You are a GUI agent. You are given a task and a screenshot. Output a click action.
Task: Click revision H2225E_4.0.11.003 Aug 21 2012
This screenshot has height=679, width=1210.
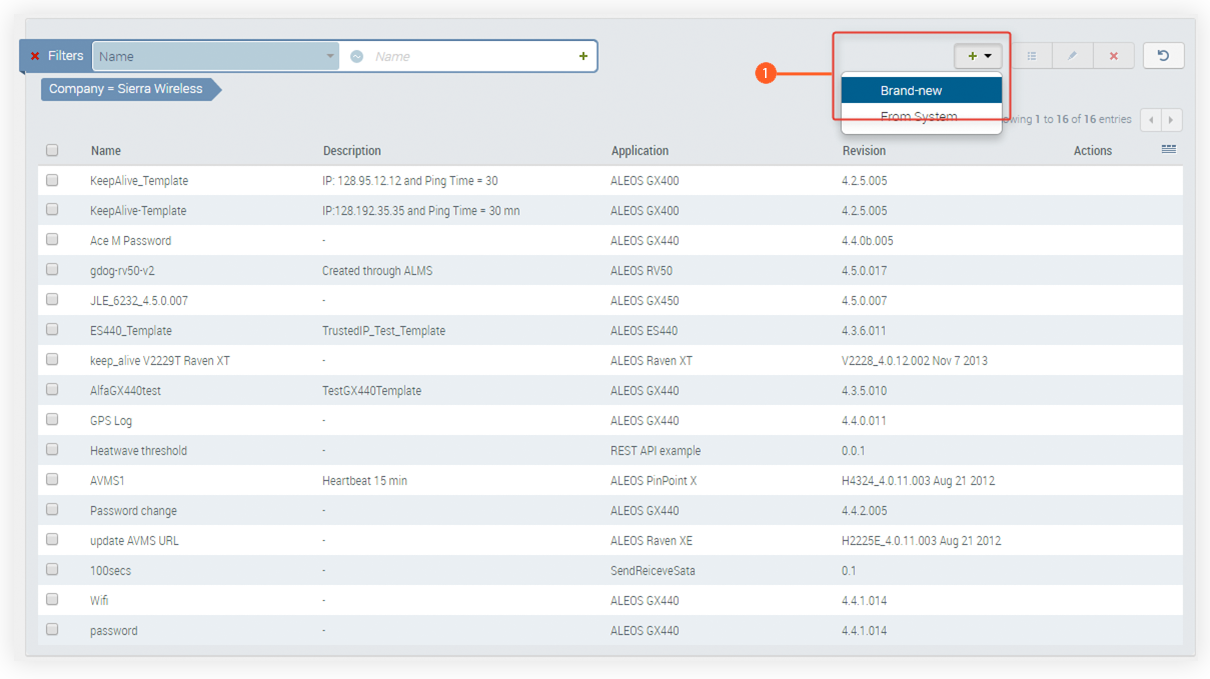(x=921, y=541)
